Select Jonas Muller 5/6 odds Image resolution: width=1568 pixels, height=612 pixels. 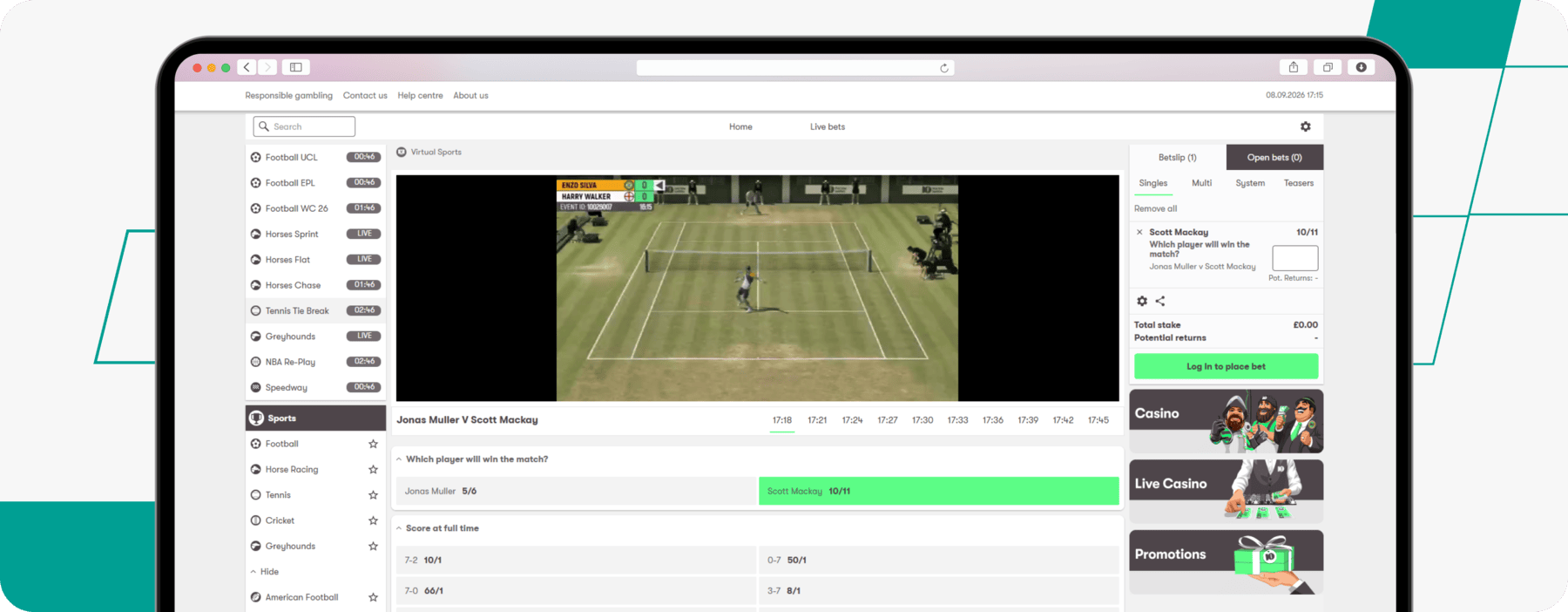[576, 492]
